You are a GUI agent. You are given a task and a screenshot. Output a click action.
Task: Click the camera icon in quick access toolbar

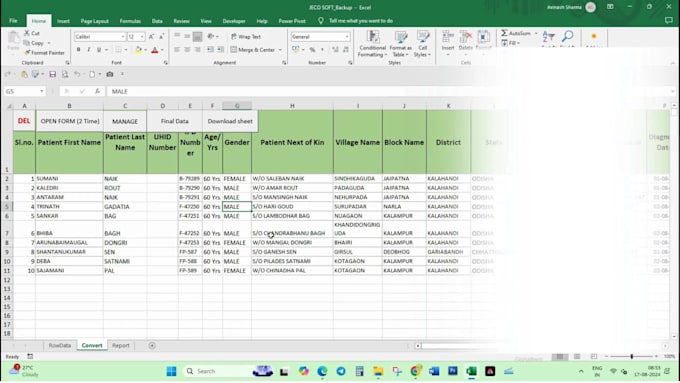(110, 74)
